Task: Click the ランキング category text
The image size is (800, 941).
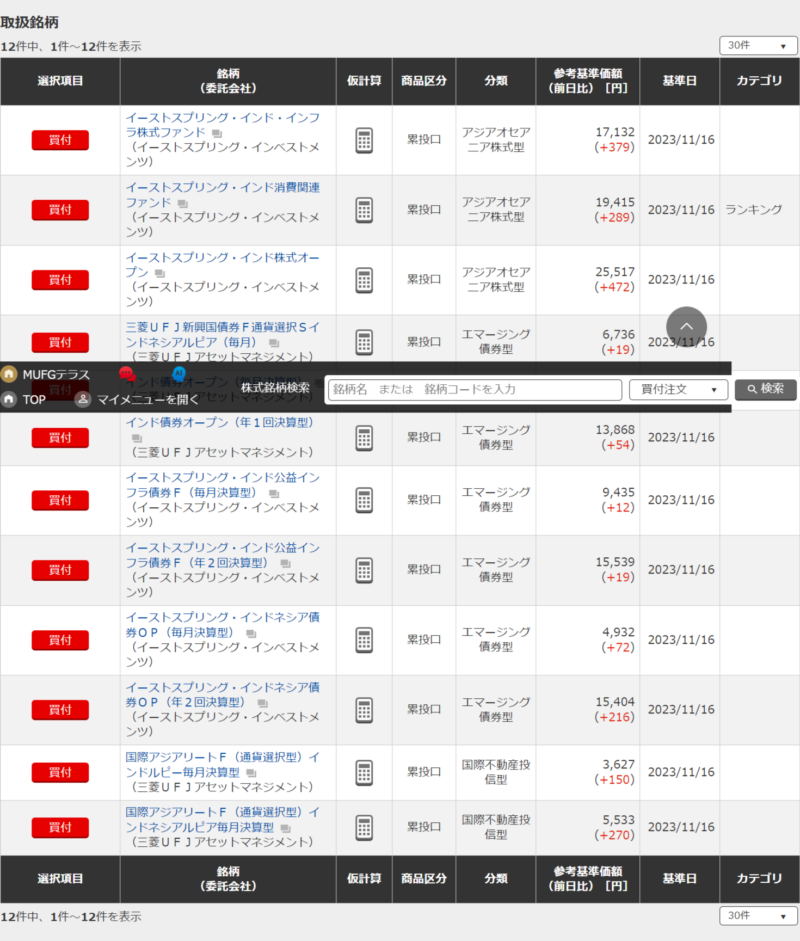Action: point(754,209)
